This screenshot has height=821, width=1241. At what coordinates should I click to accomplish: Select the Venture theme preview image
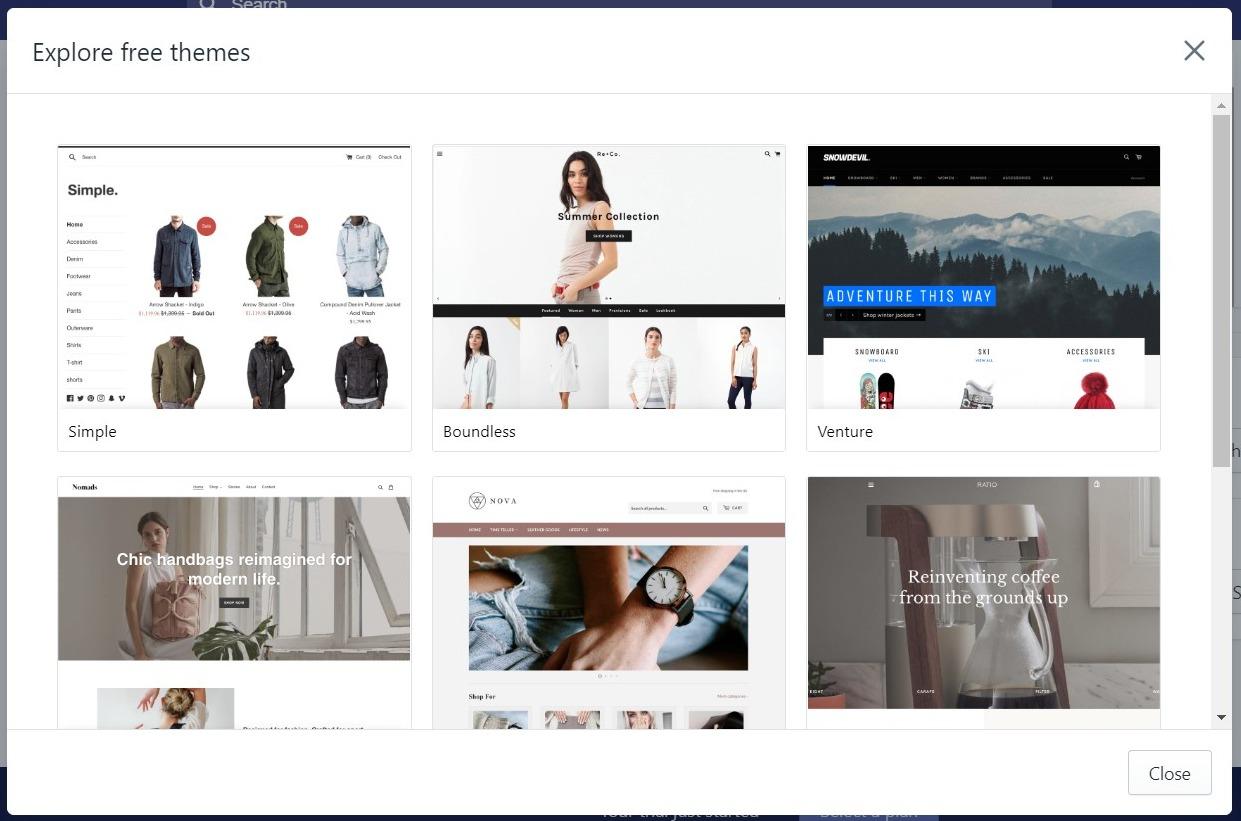point(983,277)
